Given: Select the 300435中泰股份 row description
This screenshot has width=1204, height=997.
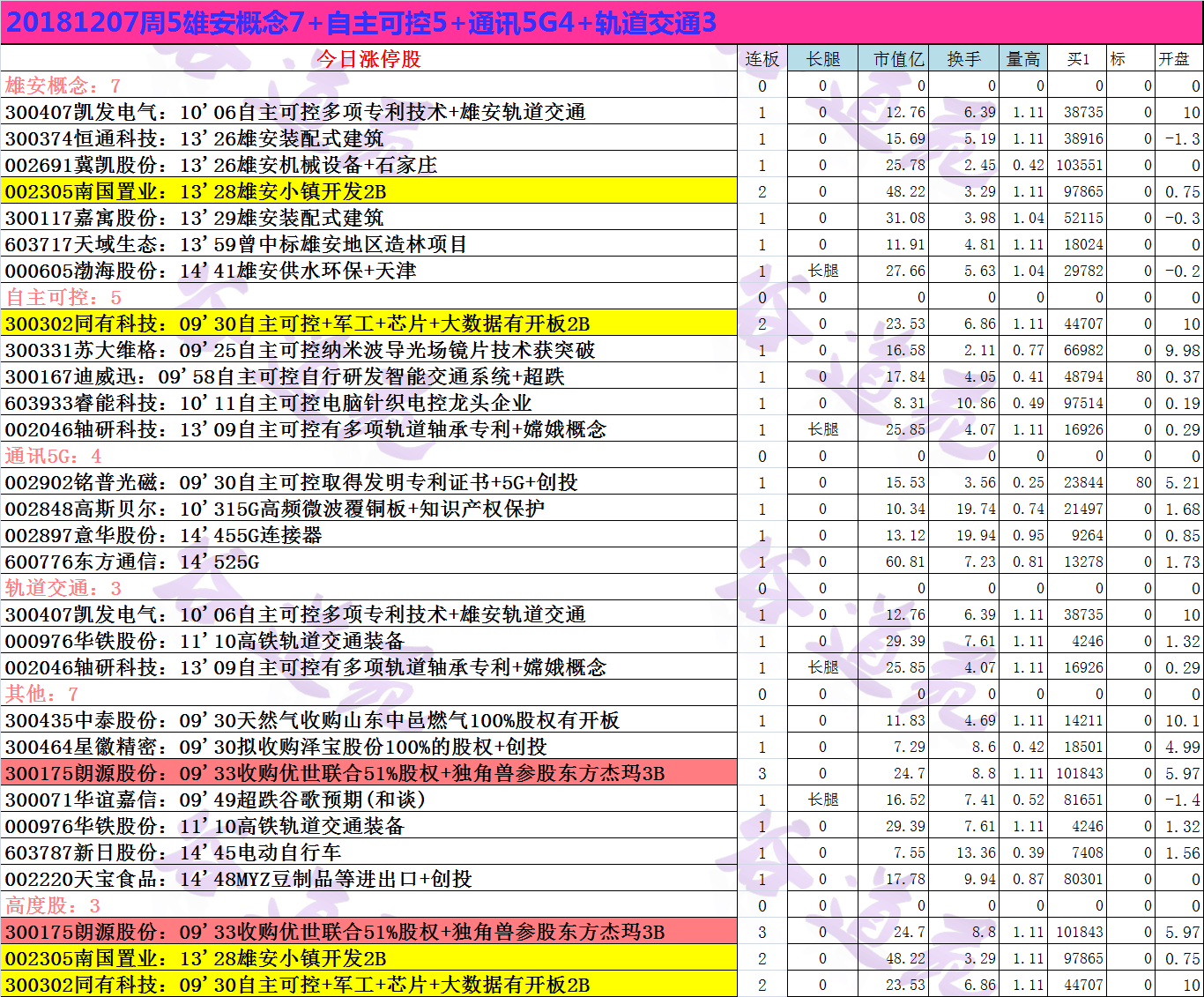Looking at the screenshot, I should pos(312,720).
